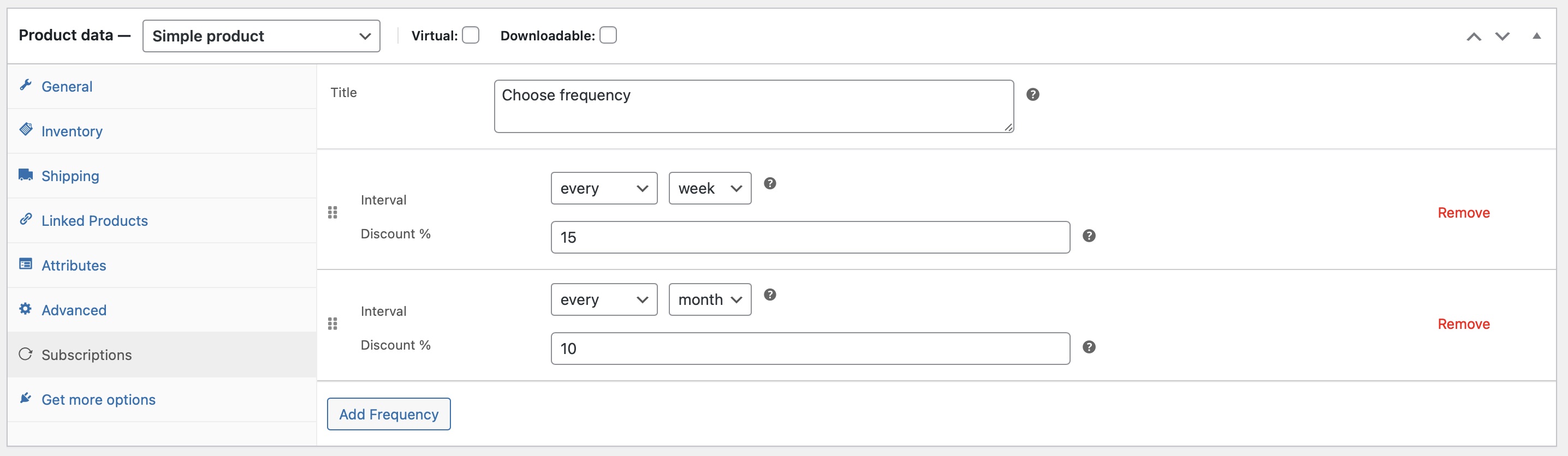Open the Linked Products tab

click(x=94, y=221)
